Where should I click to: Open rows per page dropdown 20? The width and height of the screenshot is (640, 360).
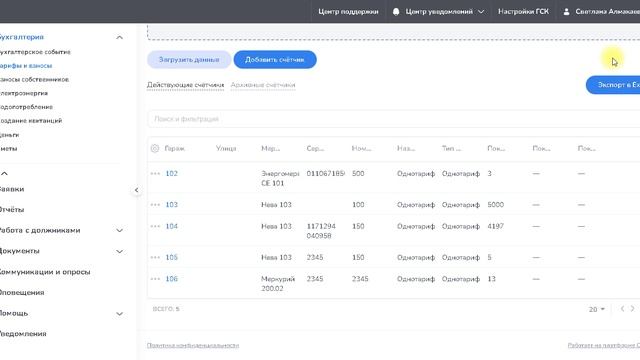tap(597, 309)
